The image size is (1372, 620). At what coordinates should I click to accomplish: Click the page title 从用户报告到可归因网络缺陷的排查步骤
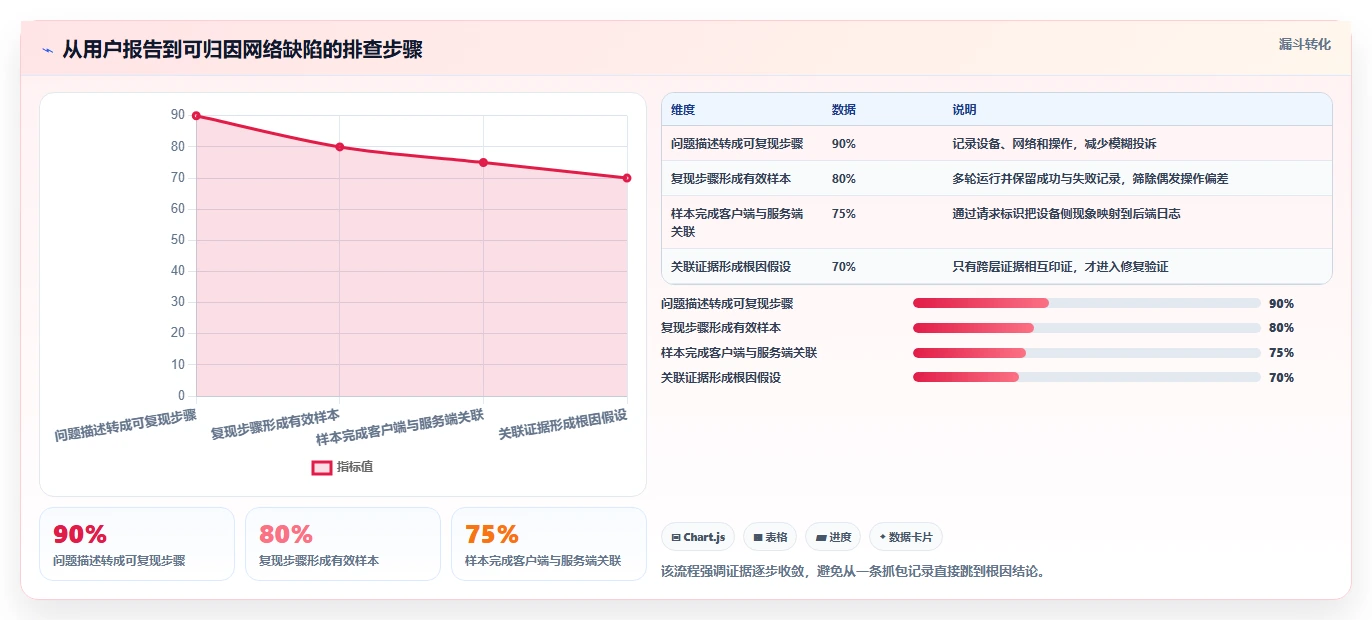(242, 49)
